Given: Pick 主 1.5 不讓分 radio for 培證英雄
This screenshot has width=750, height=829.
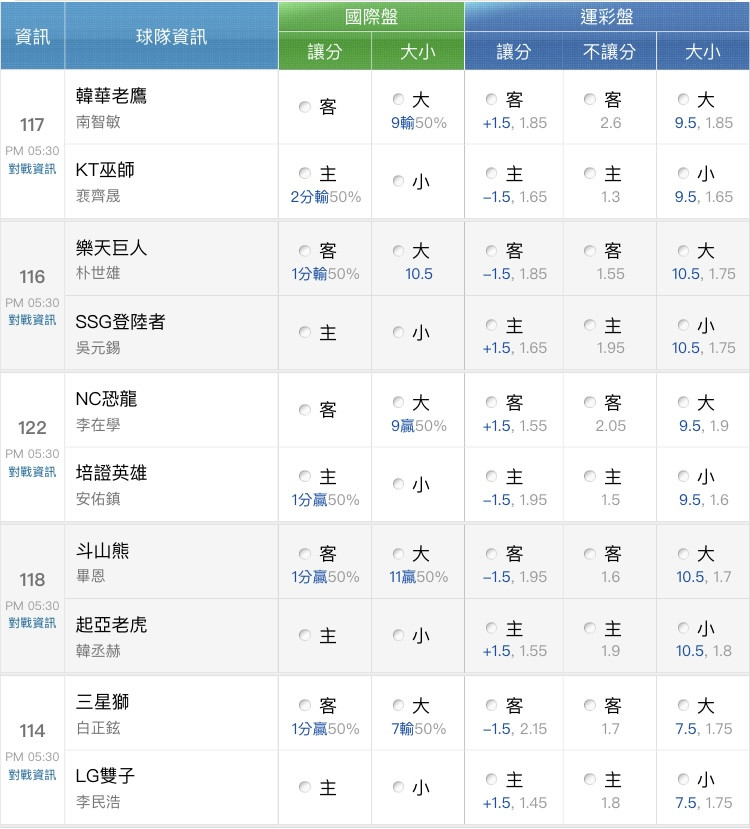Looking at the screenshot, I should [590, 476].
